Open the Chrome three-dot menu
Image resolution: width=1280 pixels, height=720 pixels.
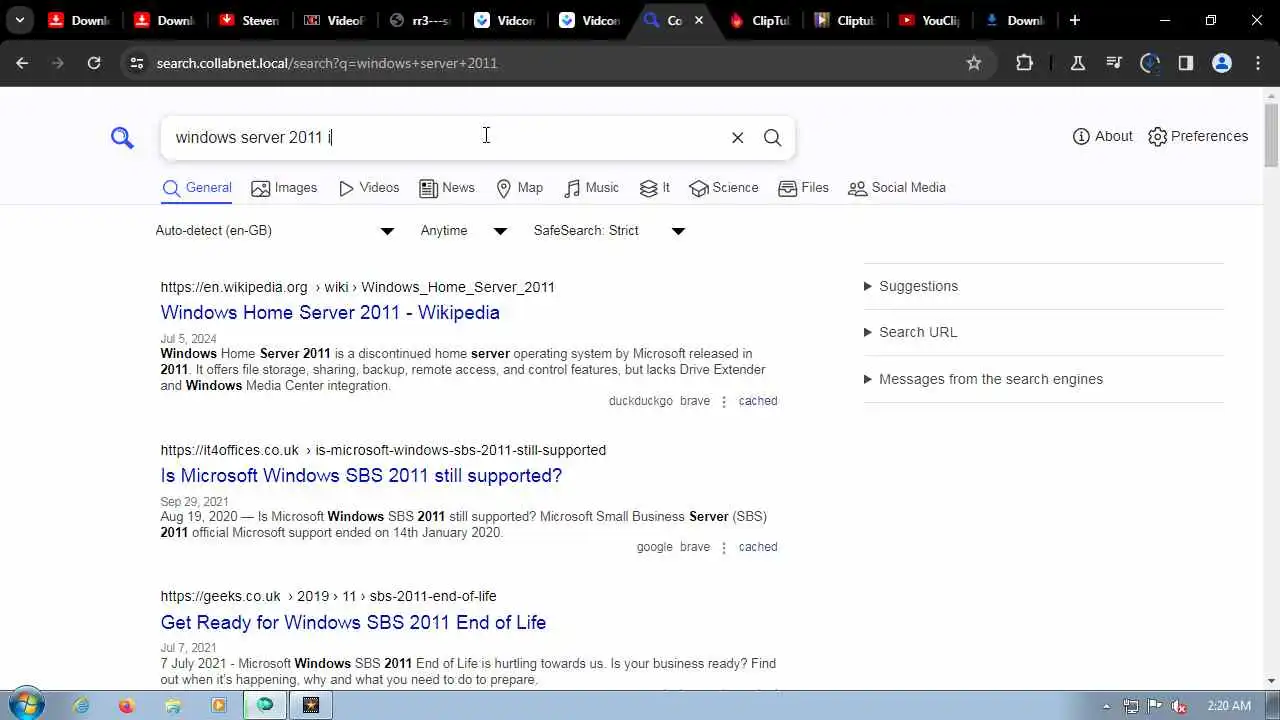(1258, 63)
